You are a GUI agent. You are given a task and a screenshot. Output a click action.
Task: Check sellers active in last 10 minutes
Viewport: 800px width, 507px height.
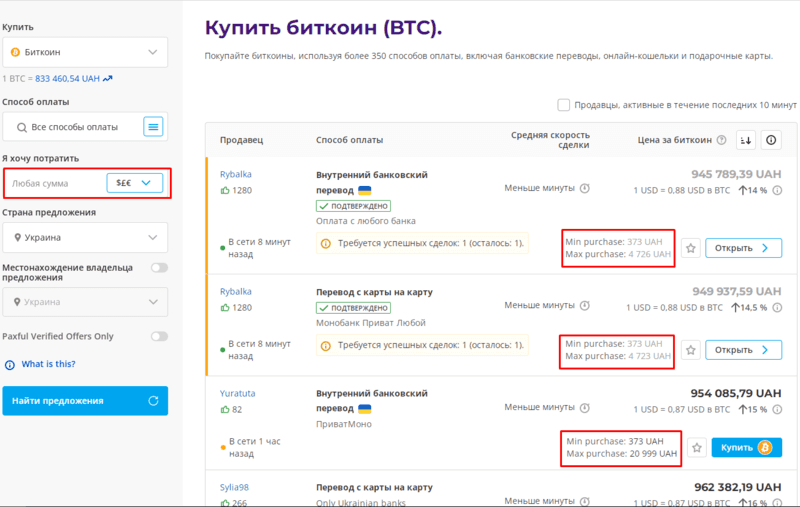pos(563,105)
